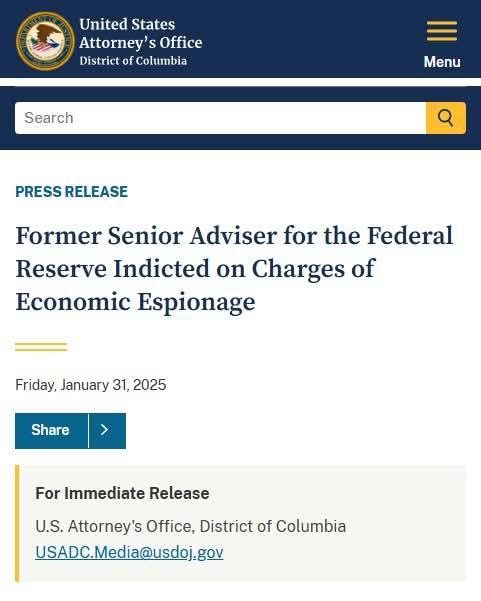Click "U.S. Attorney's Office, District of Columbia" contact text
The height and width of the screenshot is (601, 481).
pyautogui.click(x=190, y=526)
